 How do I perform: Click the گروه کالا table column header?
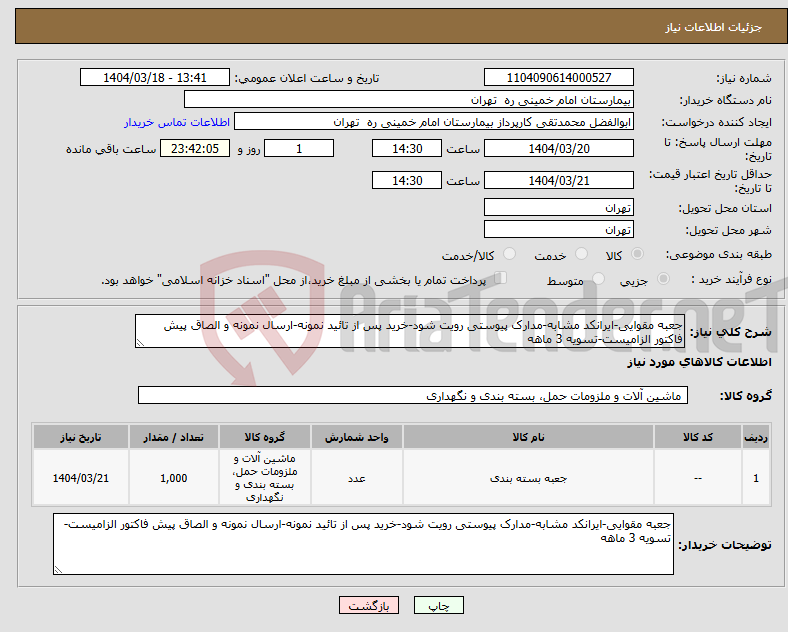click(265, 437)
